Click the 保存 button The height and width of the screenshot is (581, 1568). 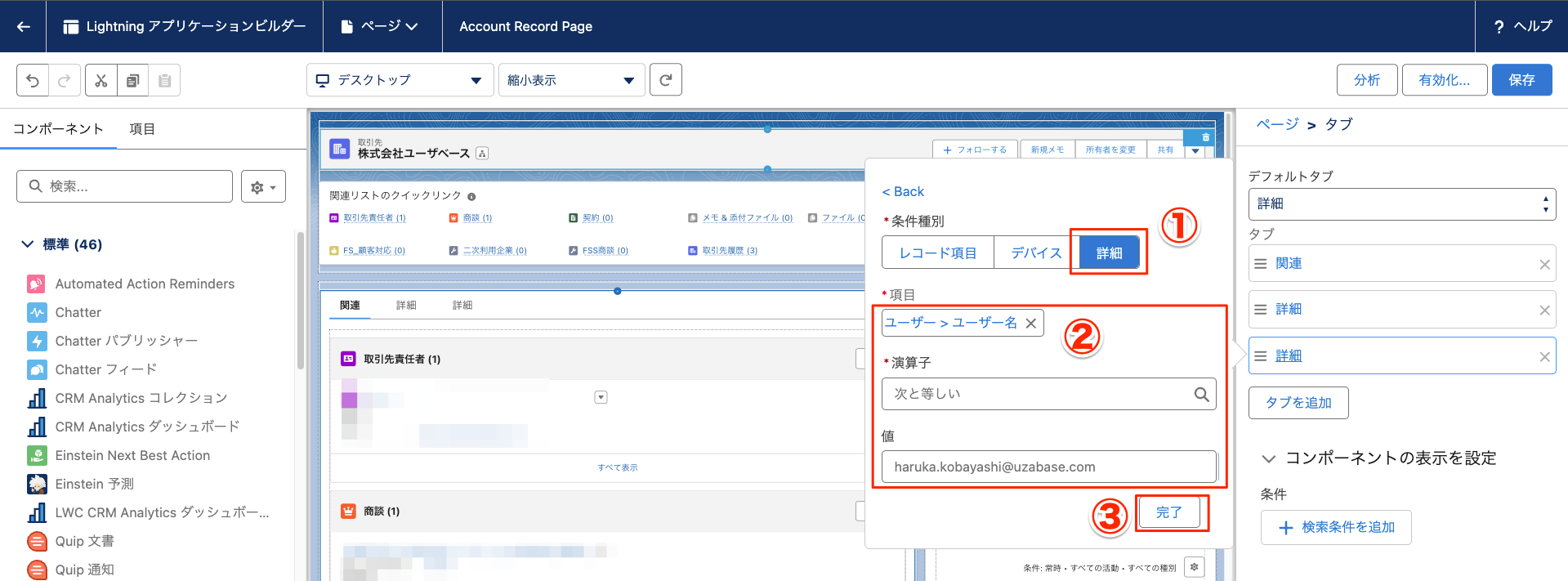click(1521, 80)
